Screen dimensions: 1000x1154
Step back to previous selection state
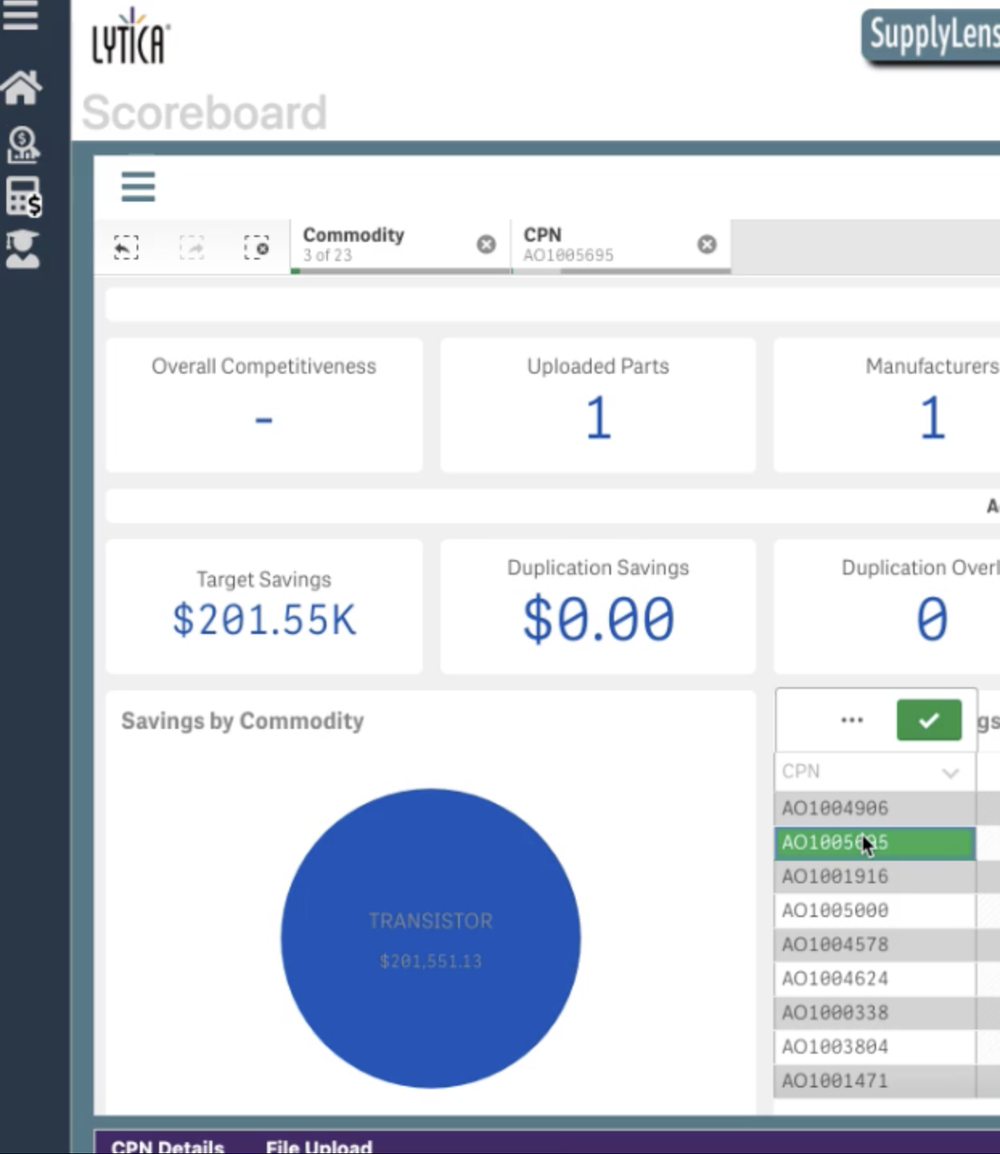pyautogui.click(x=126, y=247)
